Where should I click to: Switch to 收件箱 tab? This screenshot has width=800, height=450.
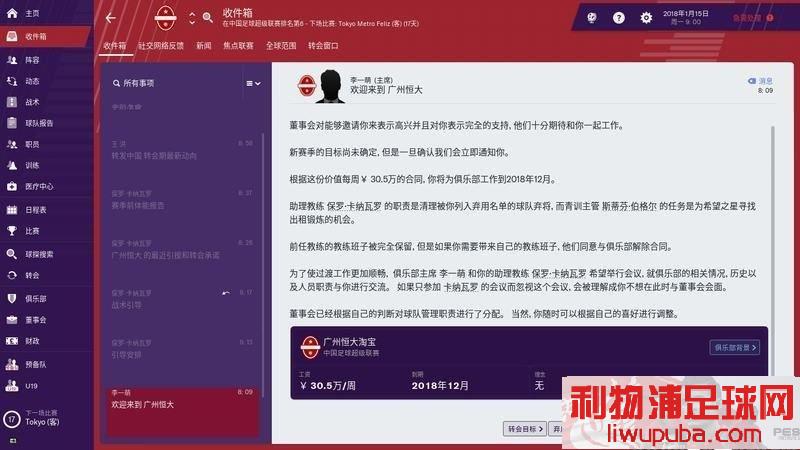point(115,45)
